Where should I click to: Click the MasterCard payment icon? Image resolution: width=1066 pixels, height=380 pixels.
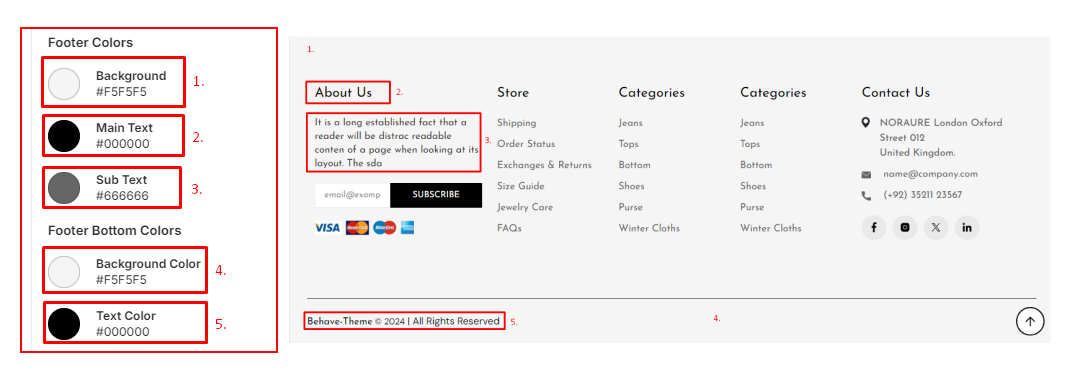357,228
